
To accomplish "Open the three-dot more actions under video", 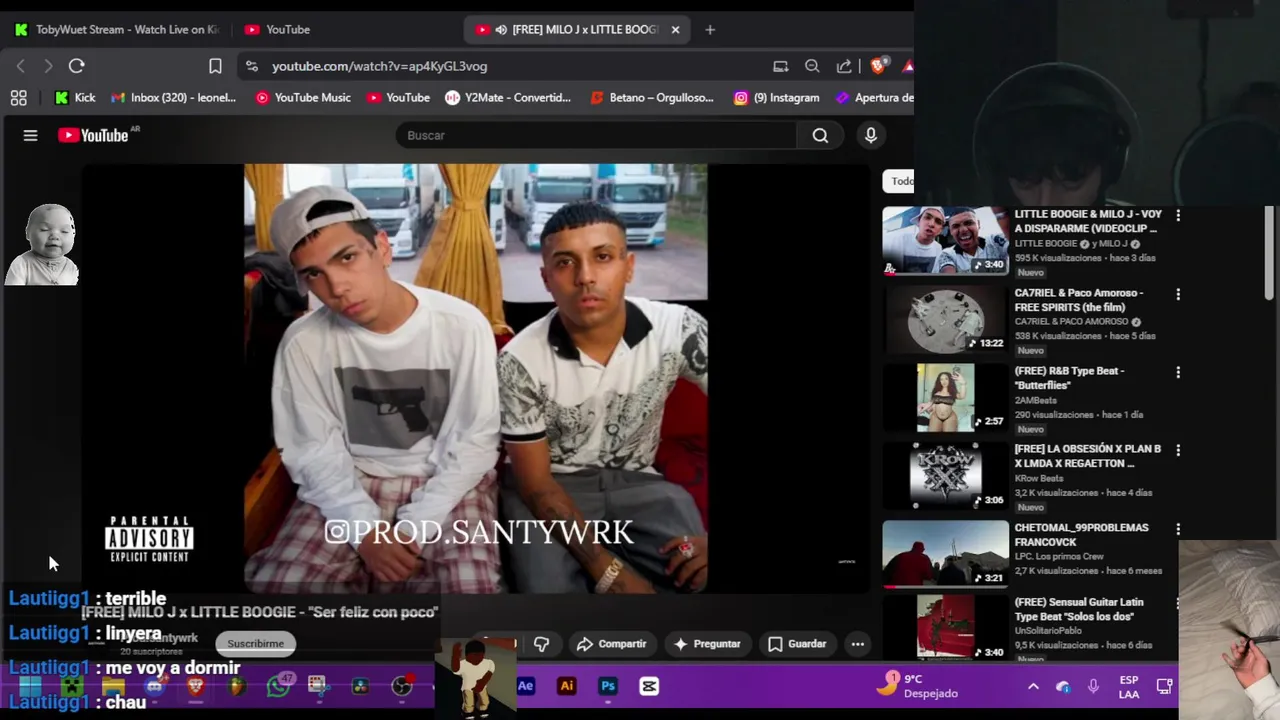I will coord(858,644).
